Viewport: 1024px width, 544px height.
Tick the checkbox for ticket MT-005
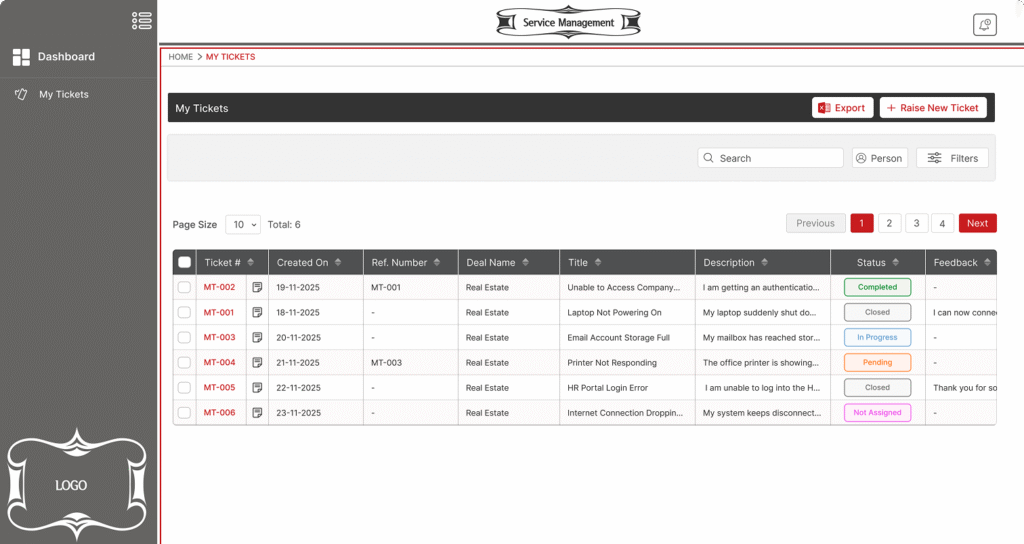click(x=184, y=388)
